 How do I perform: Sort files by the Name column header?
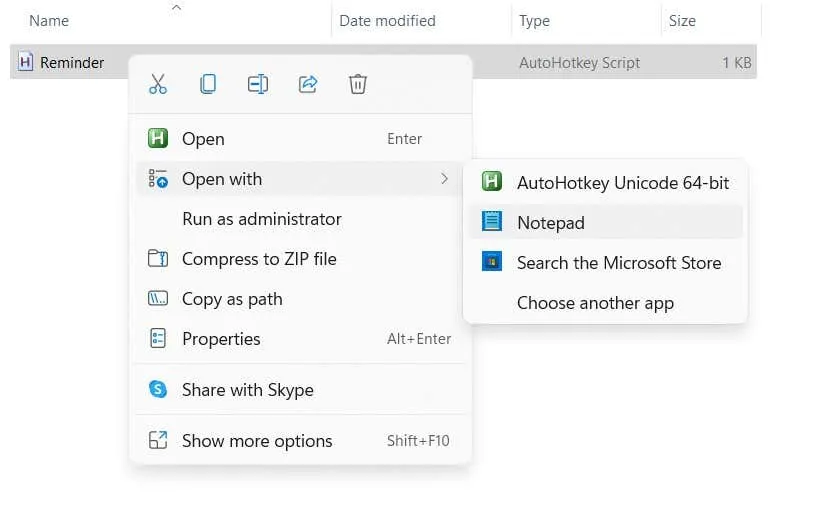click(50, 20)
